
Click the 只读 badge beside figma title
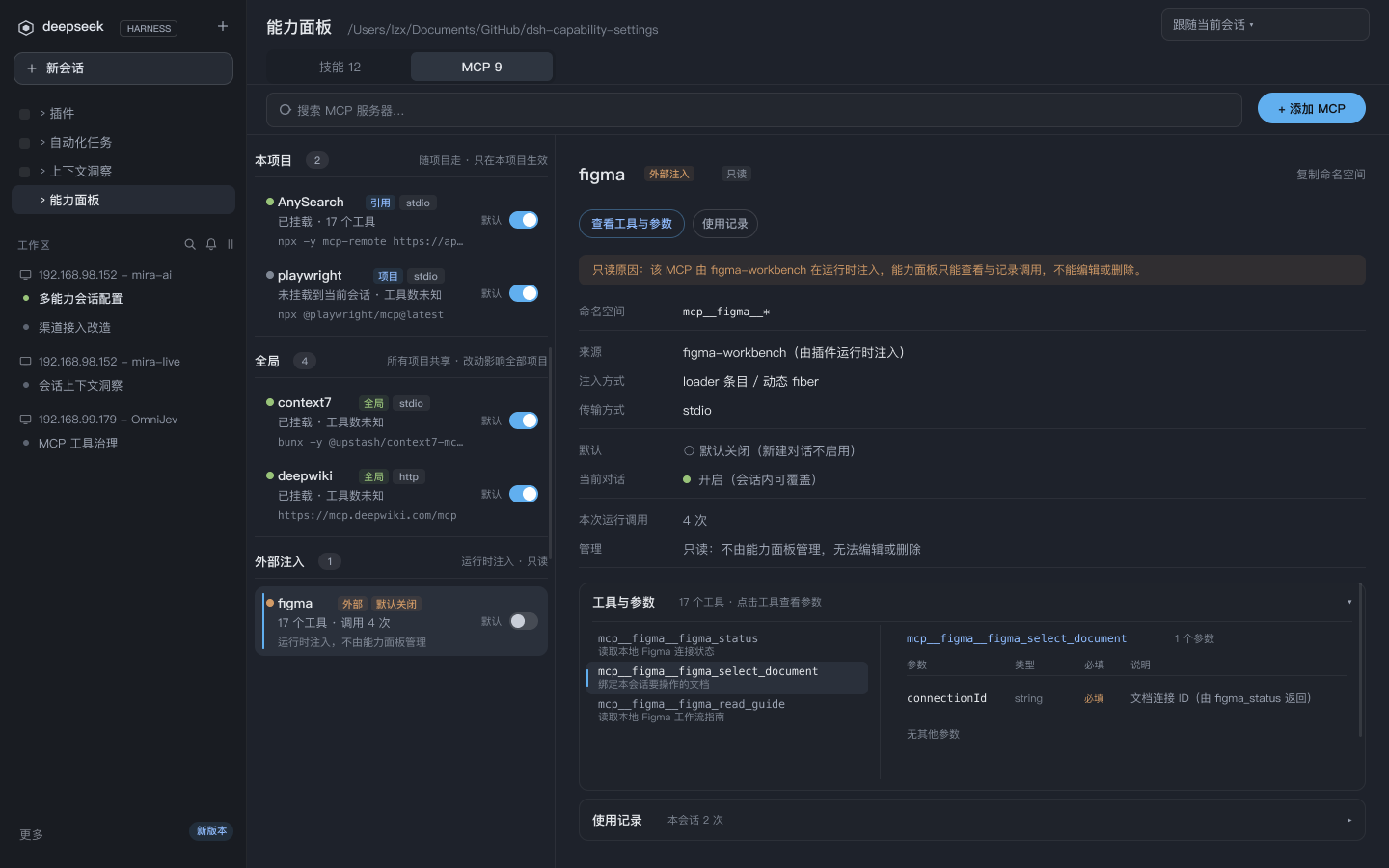737,174
